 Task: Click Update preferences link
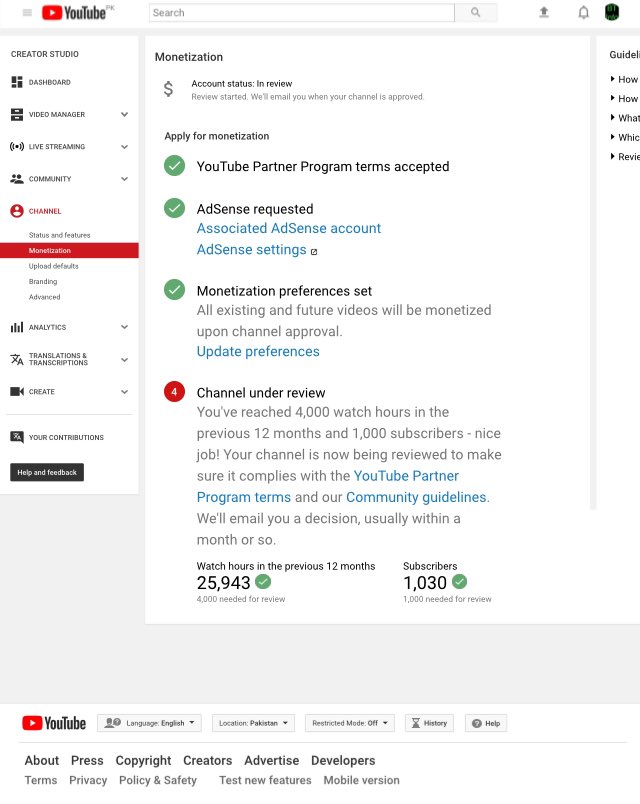point(258,351)
